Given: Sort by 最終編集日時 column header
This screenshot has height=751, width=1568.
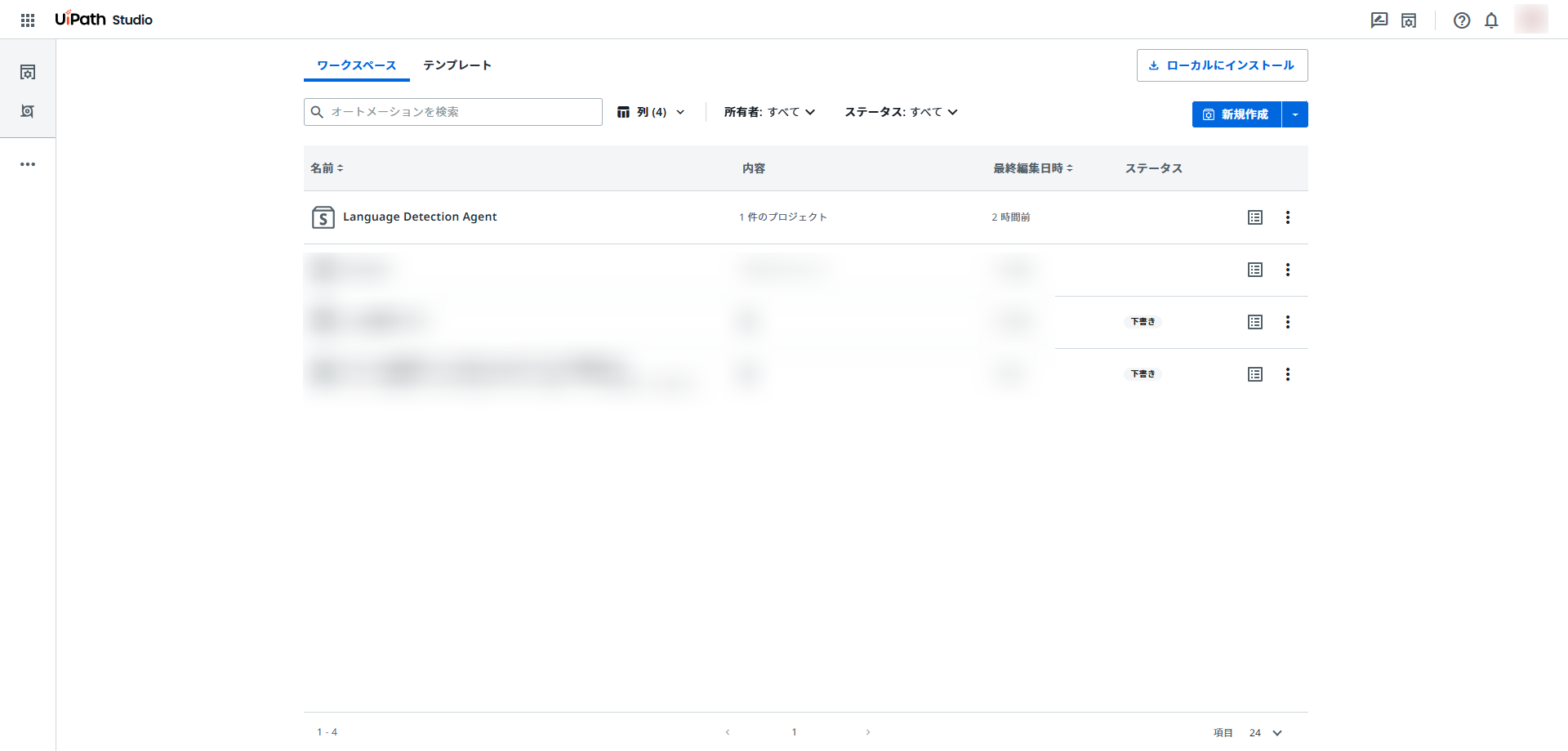Looking at the screenshot, I should coord(1033,168).
